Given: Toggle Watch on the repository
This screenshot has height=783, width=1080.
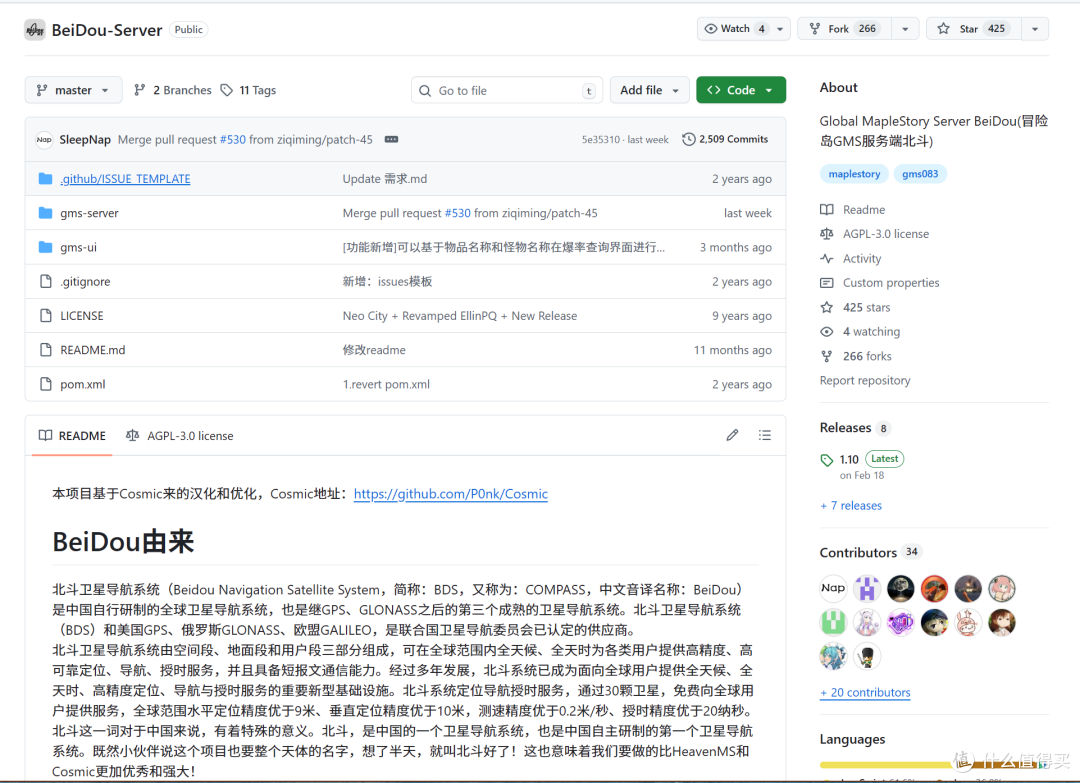Looking at the screenshot, I should (x=733, y=29).
